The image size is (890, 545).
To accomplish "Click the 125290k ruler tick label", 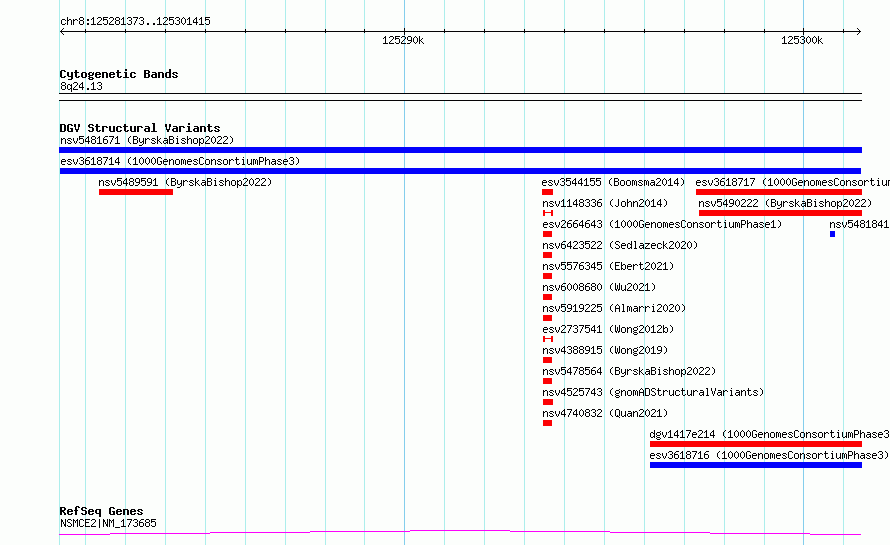I will coord(403,40).
